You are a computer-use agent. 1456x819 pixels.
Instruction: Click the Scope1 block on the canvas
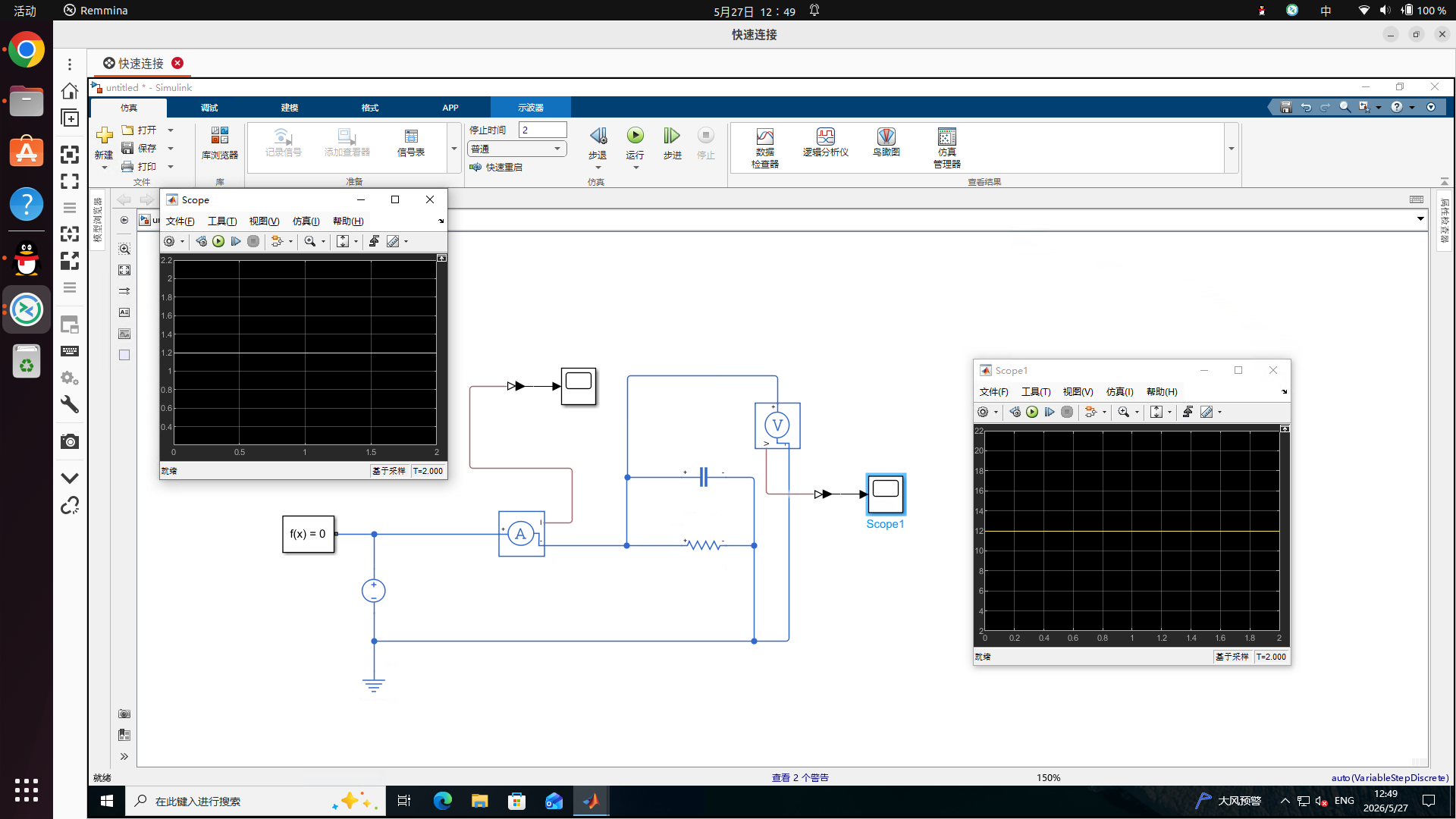tap(885, 494)
